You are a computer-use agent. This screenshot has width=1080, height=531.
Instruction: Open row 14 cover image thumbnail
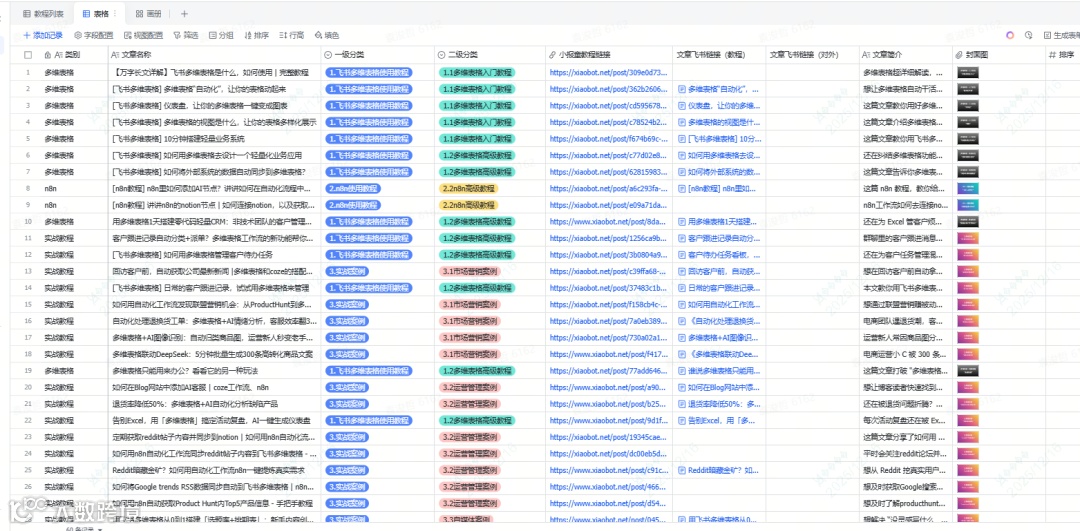(x=968, y=287)
